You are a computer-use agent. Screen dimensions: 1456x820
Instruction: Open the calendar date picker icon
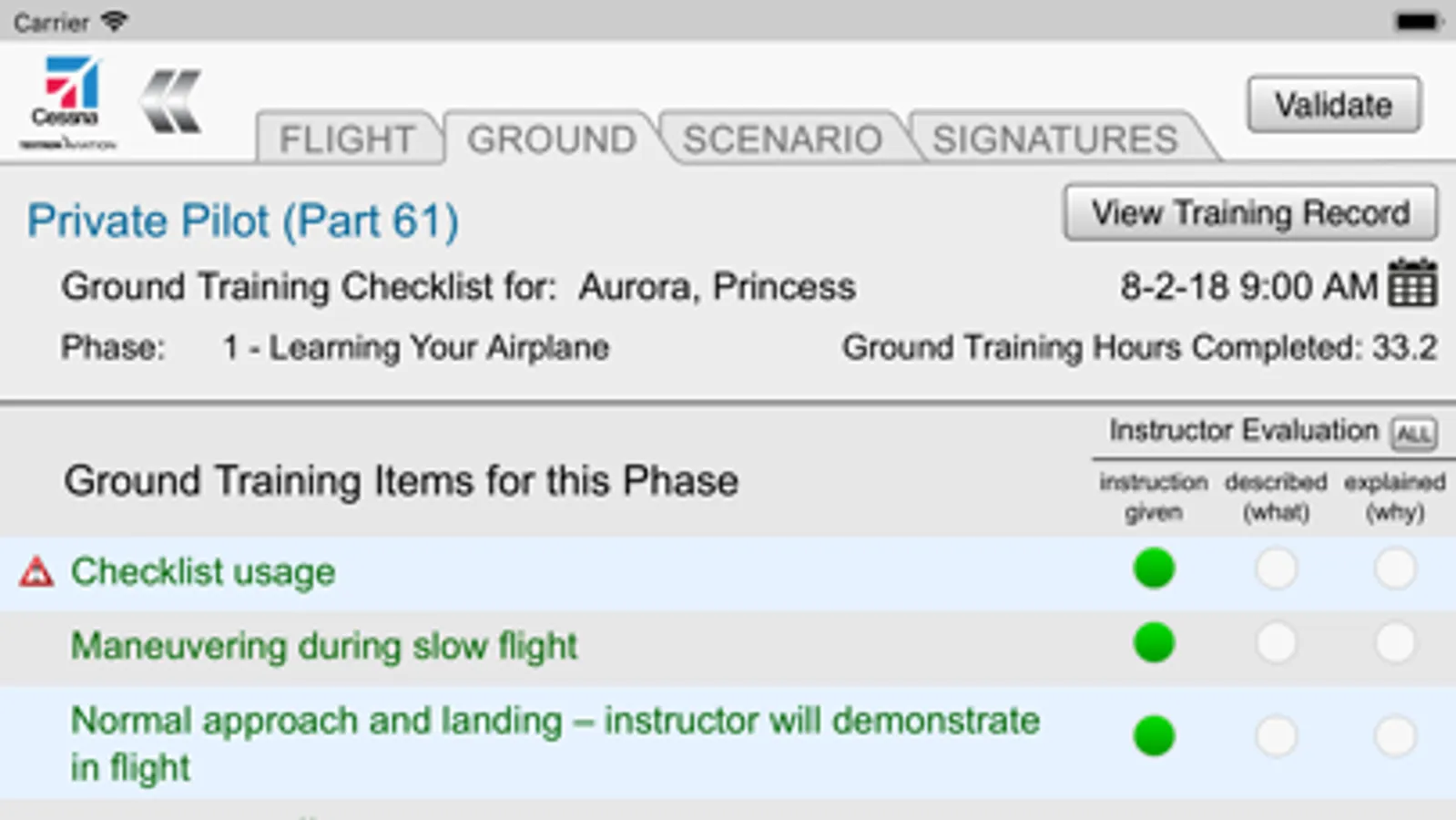[x=1412, y=283]
